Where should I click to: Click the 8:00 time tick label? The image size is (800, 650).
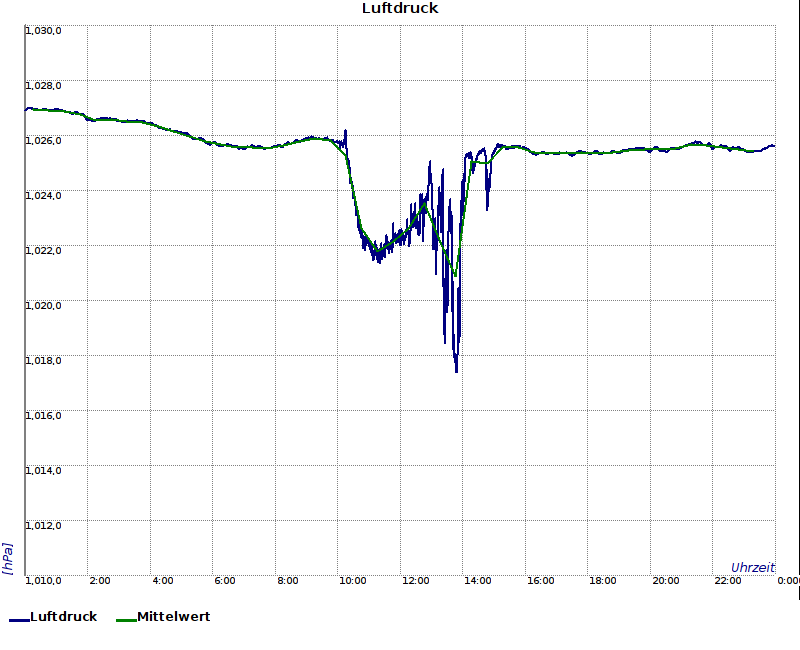[288, 581]
